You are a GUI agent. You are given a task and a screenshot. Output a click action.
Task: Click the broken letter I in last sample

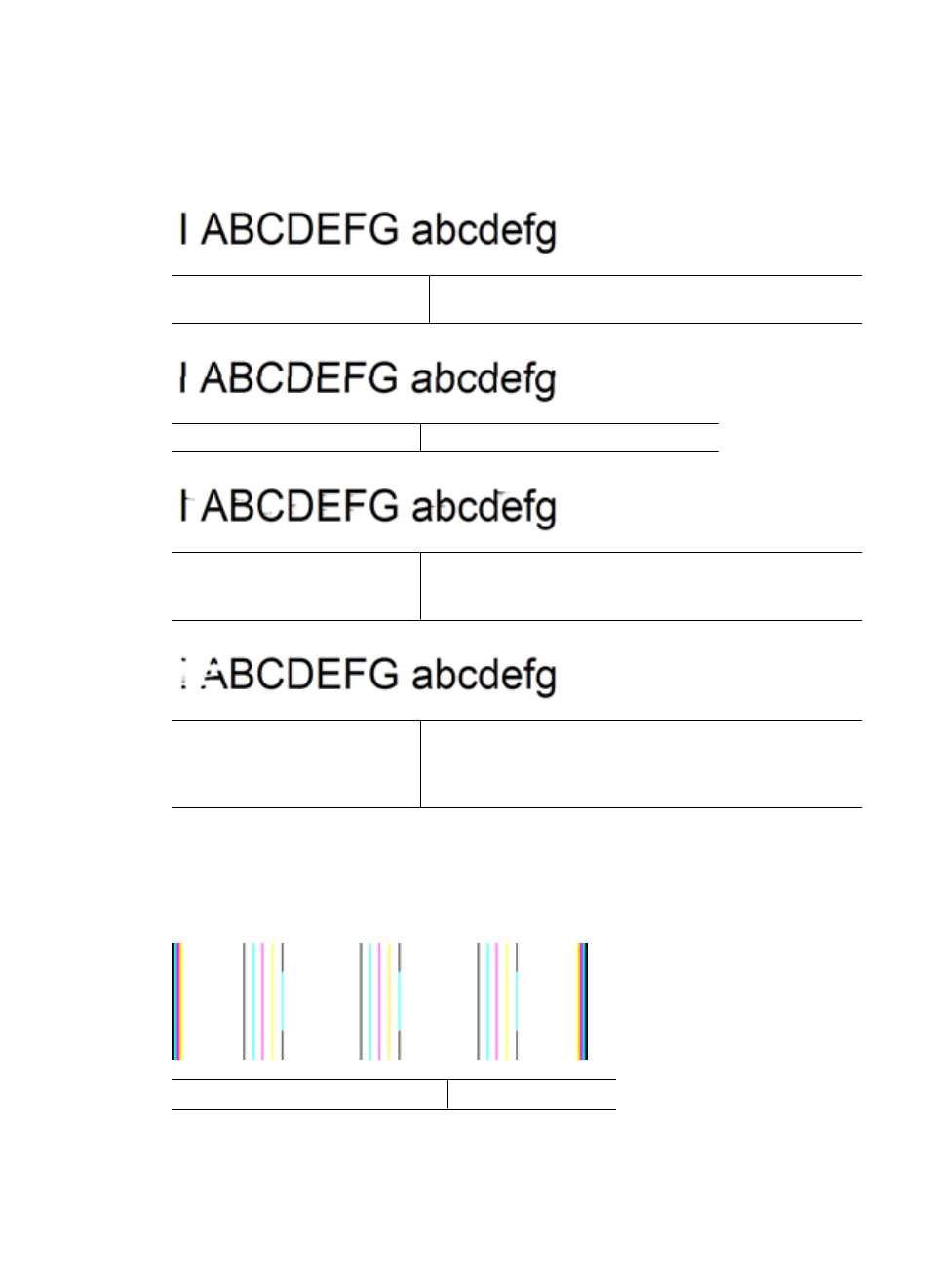pyautogui.click(x=183, y=674)
